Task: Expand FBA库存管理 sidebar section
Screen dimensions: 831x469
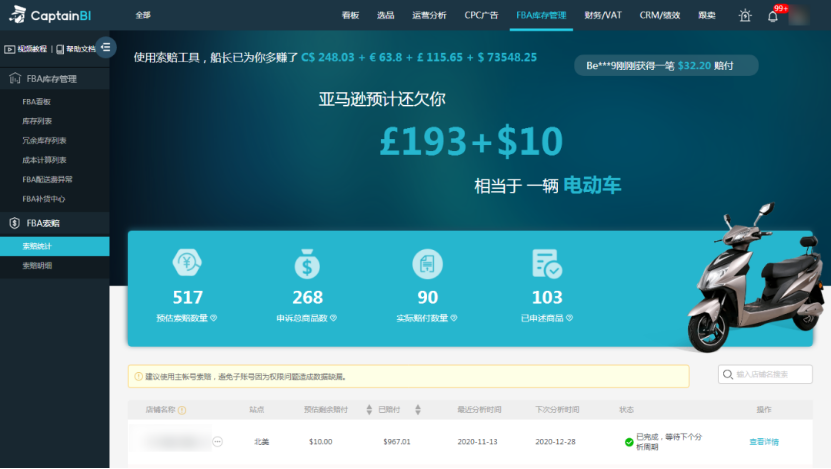Action: 55,79
